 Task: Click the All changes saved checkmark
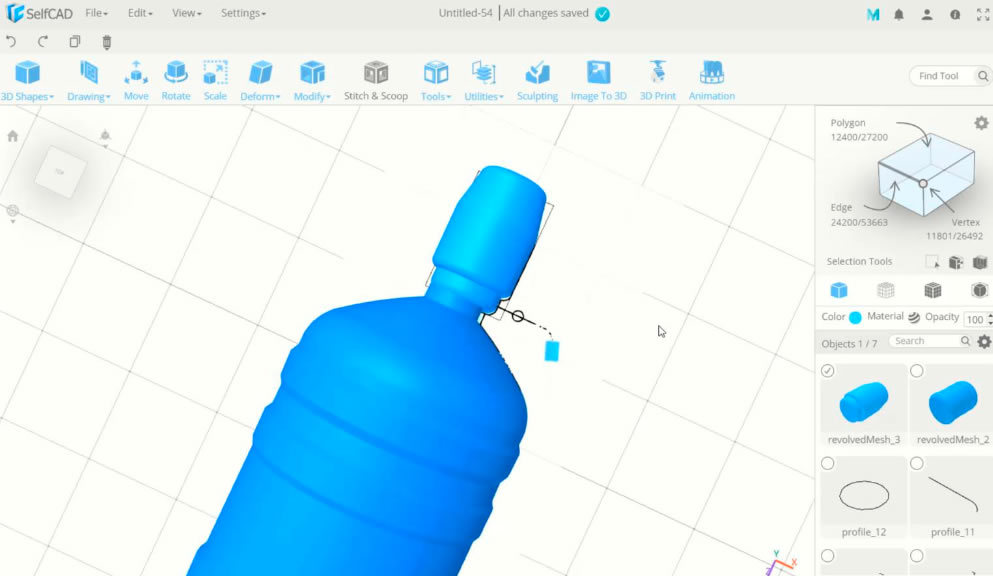coord(602,14)
